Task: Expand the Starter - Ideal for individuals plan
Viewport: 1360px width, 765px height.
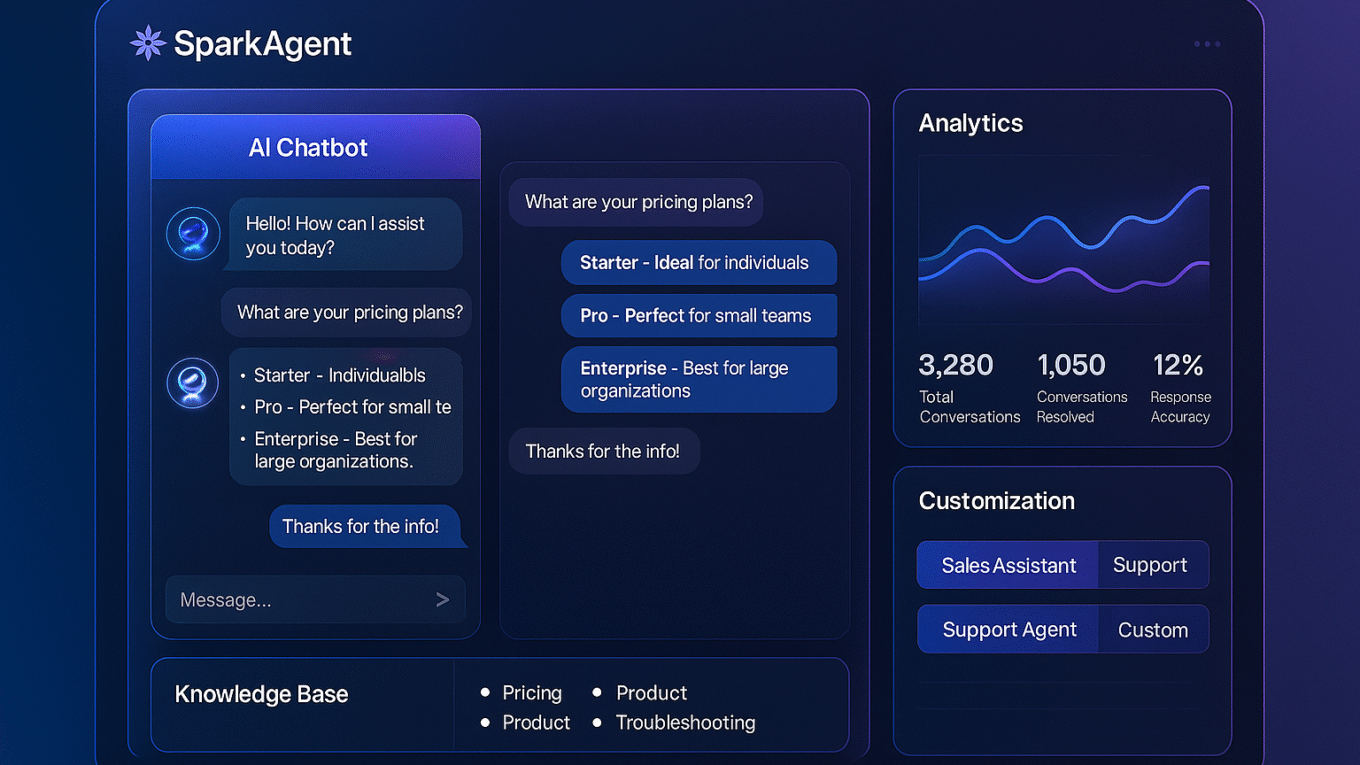Action: [699, 262]
